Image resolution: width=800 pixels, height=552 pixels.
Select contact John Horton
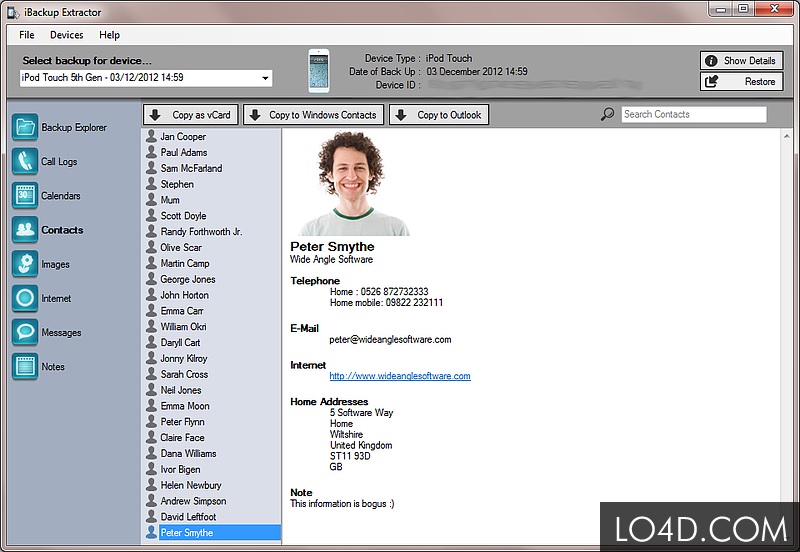184,295
